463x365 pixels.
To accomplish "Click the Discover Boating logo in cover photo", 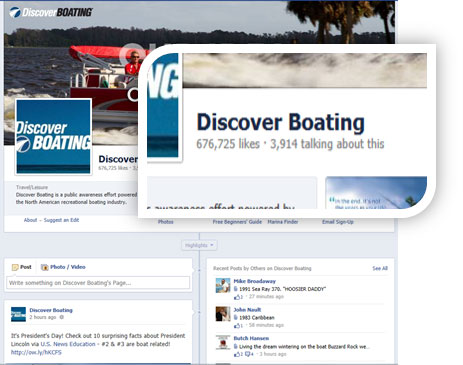I will click(x=51, y=12).
